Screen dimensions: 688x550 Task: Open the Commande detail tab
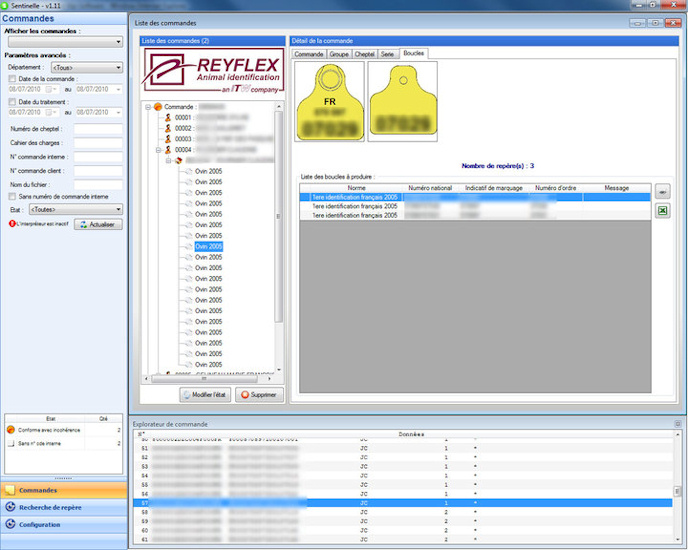pos(309,53)
